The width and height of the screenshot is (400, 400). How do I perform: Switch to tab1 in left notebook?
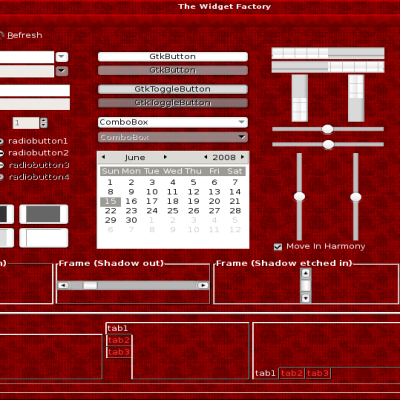coord(118,328)
